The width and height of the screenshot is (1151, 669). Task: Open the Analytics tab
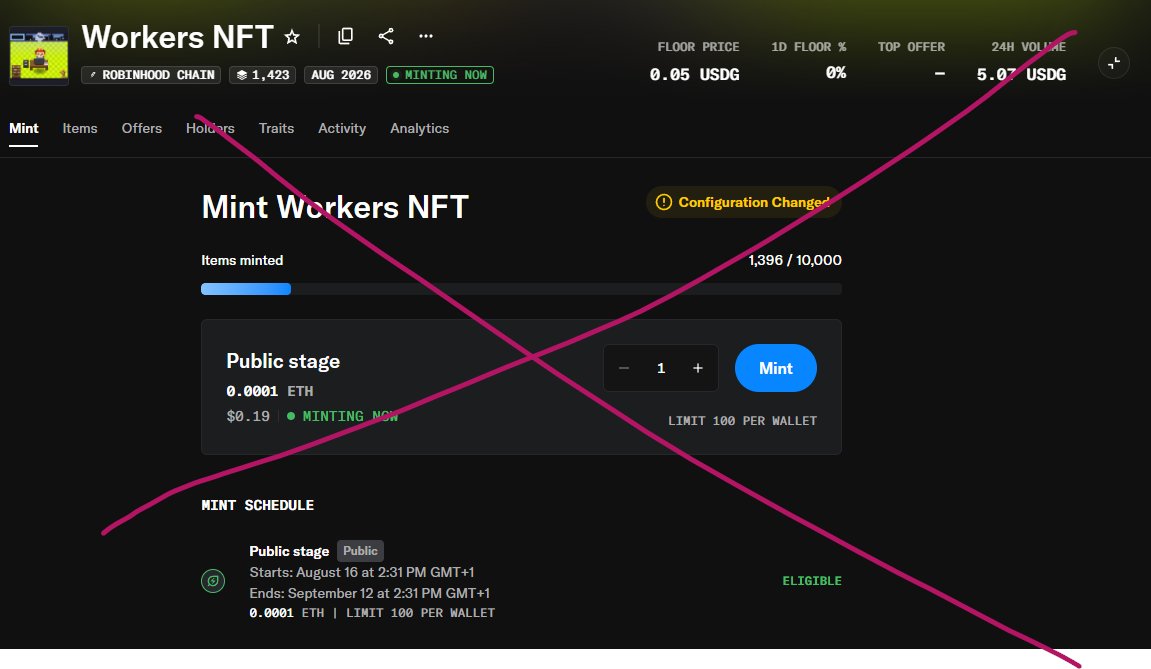(419, 129)
